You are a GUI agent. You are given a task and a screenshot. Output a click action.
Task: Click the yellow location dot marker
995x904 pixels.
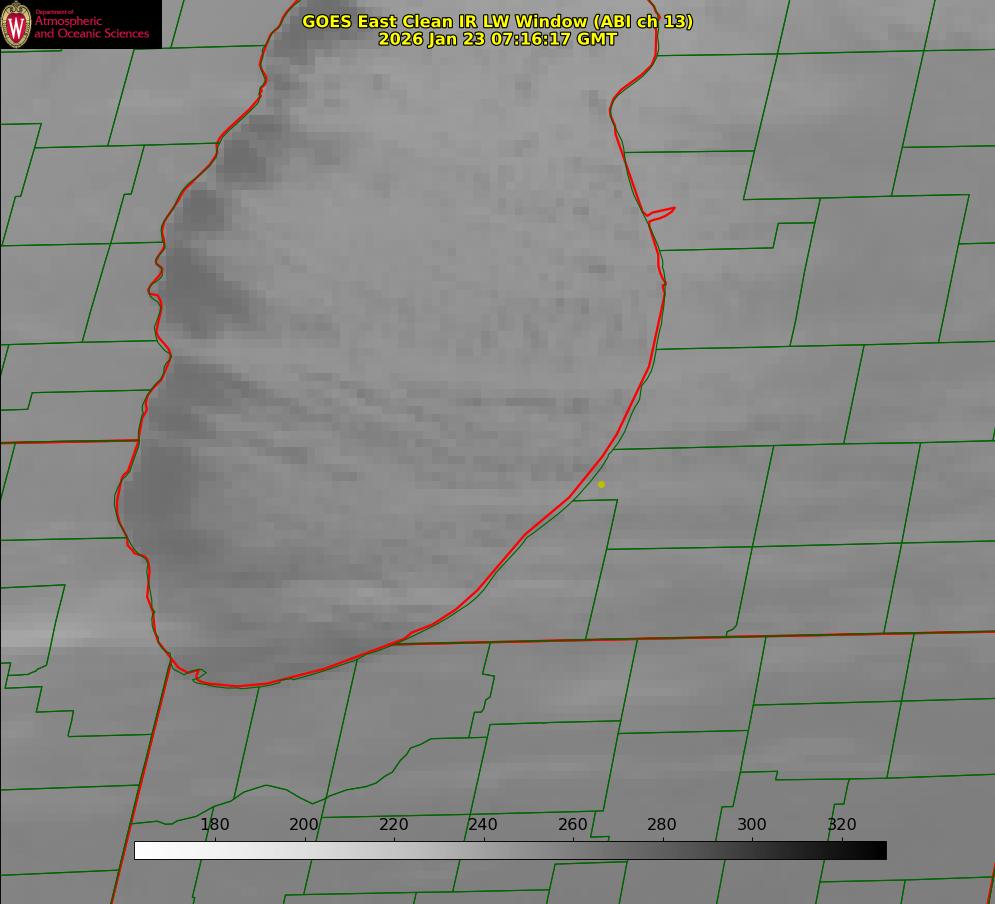tap(602, 485)
